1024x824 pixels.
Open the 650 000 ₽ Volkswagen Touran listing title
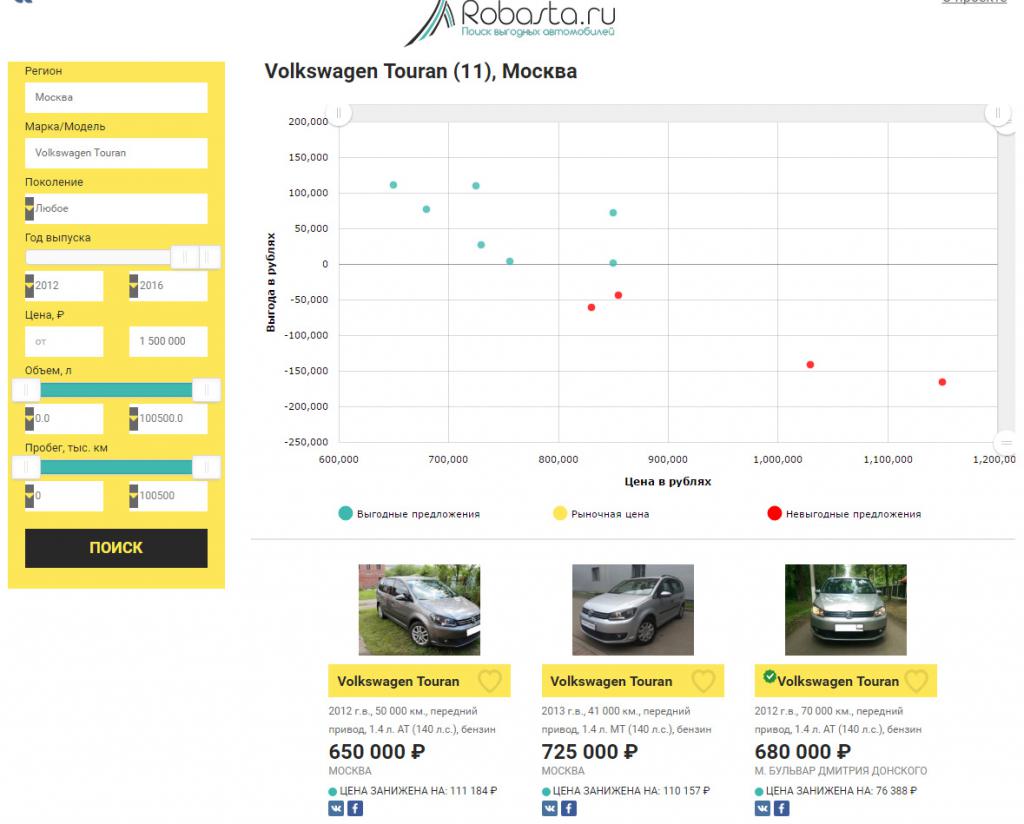(398, 681)
